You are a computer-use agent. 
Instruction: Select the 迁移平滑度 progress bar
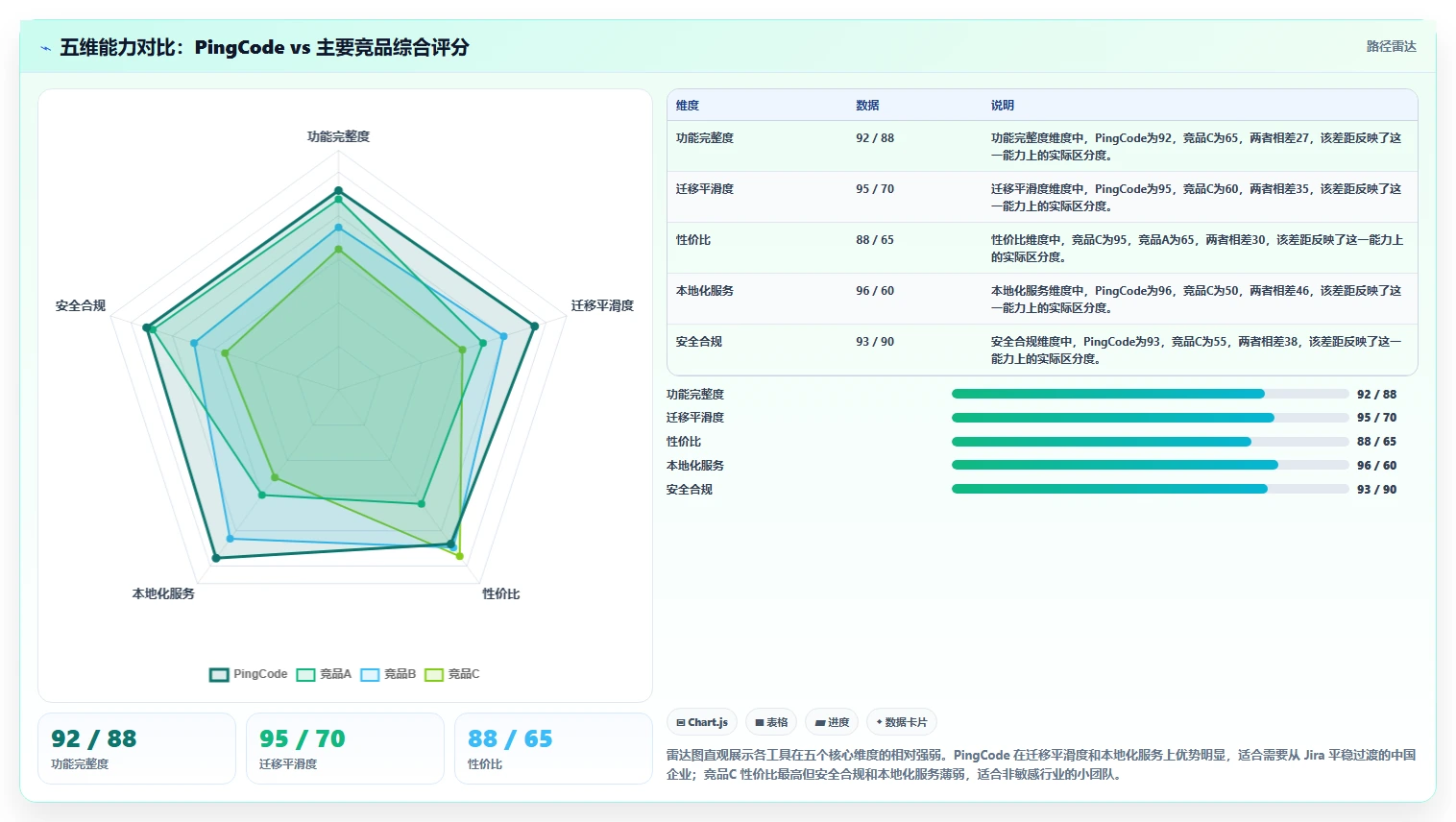1151,418
